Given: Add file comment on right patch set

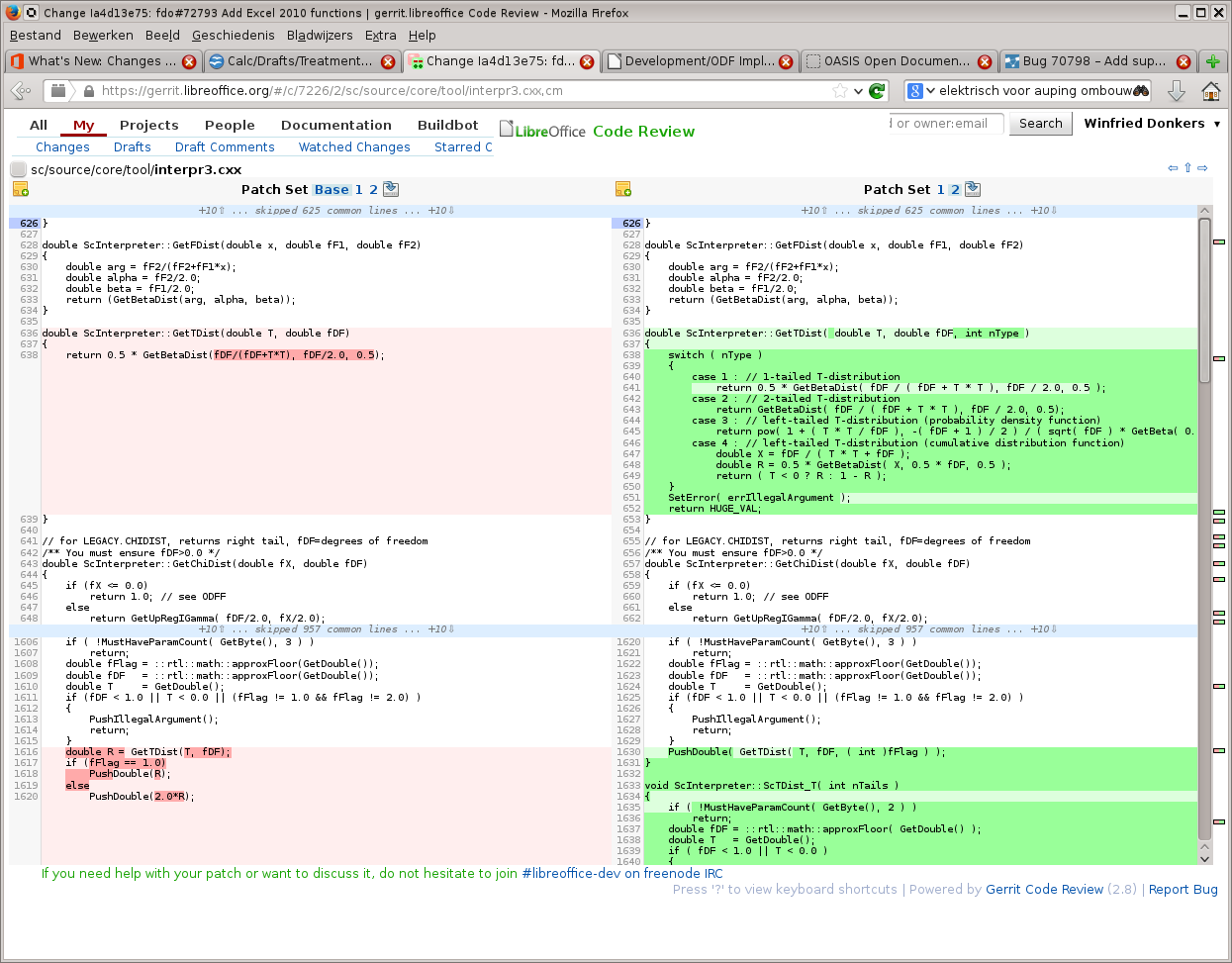Looking at the screenshot, I should [x=623, y=189].
